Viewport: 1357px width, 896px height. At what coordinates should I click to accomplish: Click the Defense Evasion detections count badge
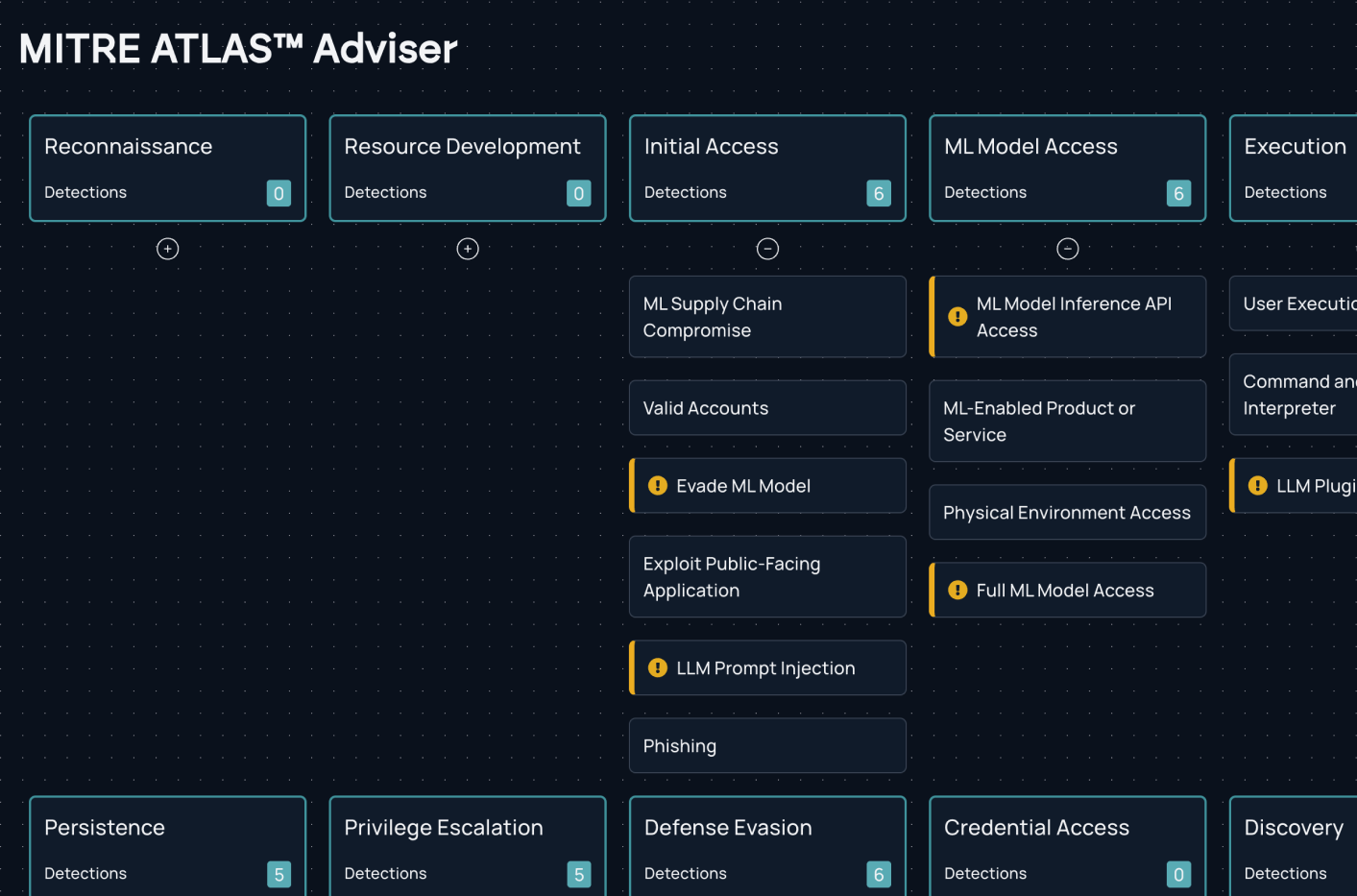tap(879, 874)
